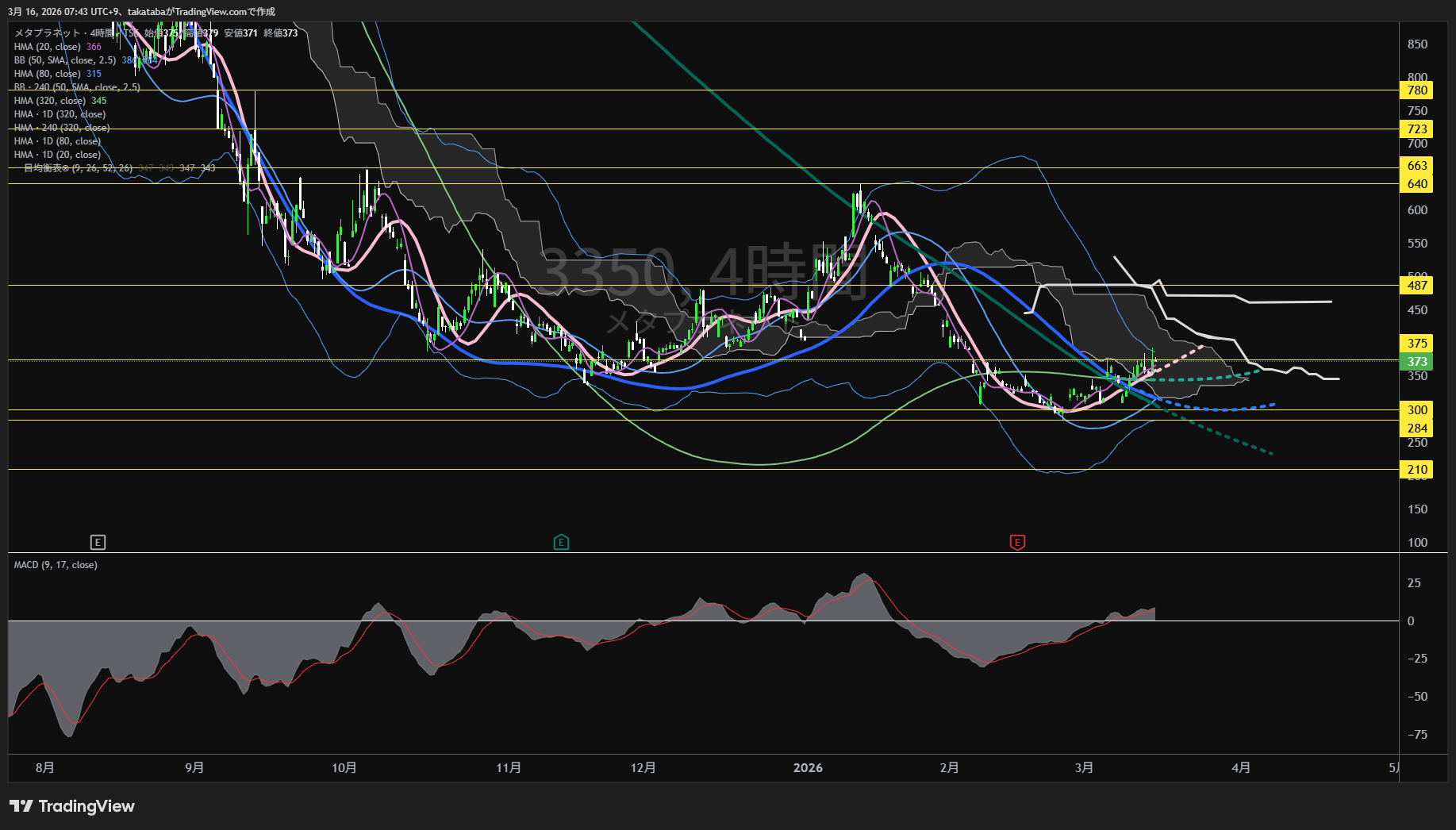Click the green 373 current price label
Viewport: 1456px width, 830px height.
1417,362
